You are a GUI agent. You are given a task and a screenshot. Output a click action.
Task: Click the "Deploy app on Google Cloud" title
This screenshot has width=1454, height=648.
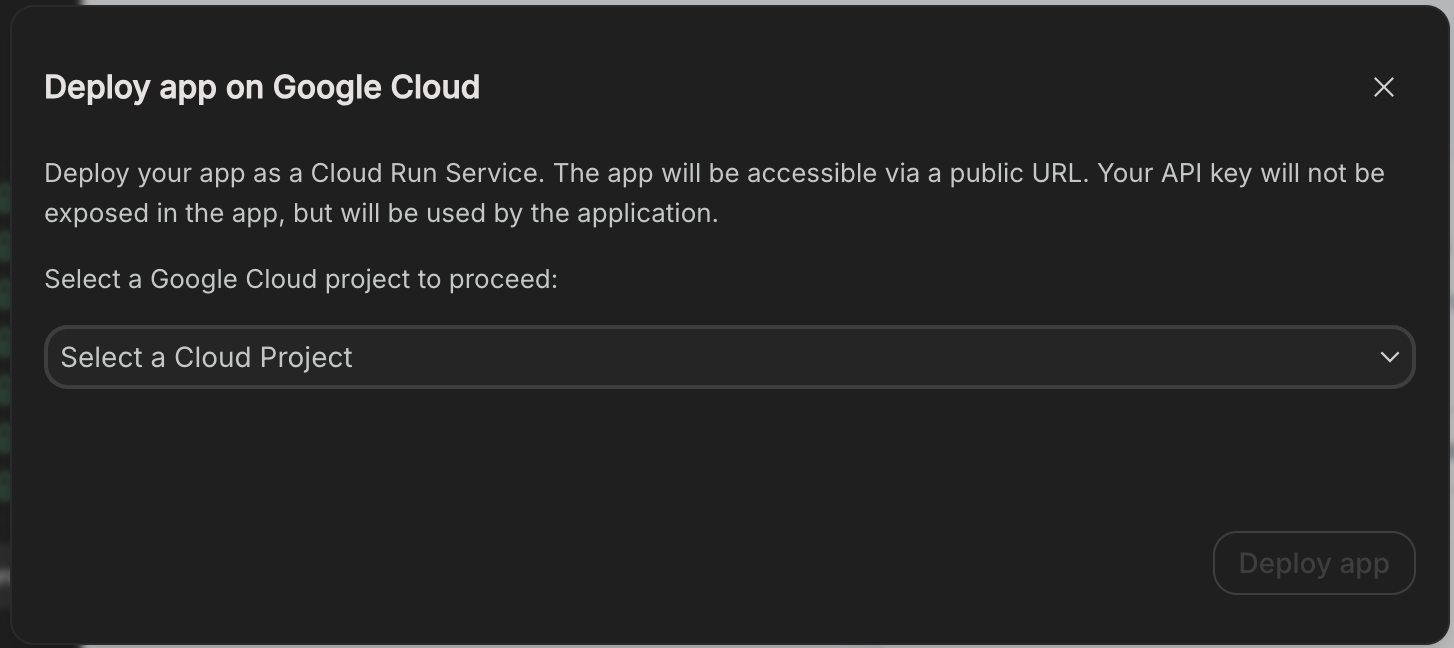click(x=262, y=88)
